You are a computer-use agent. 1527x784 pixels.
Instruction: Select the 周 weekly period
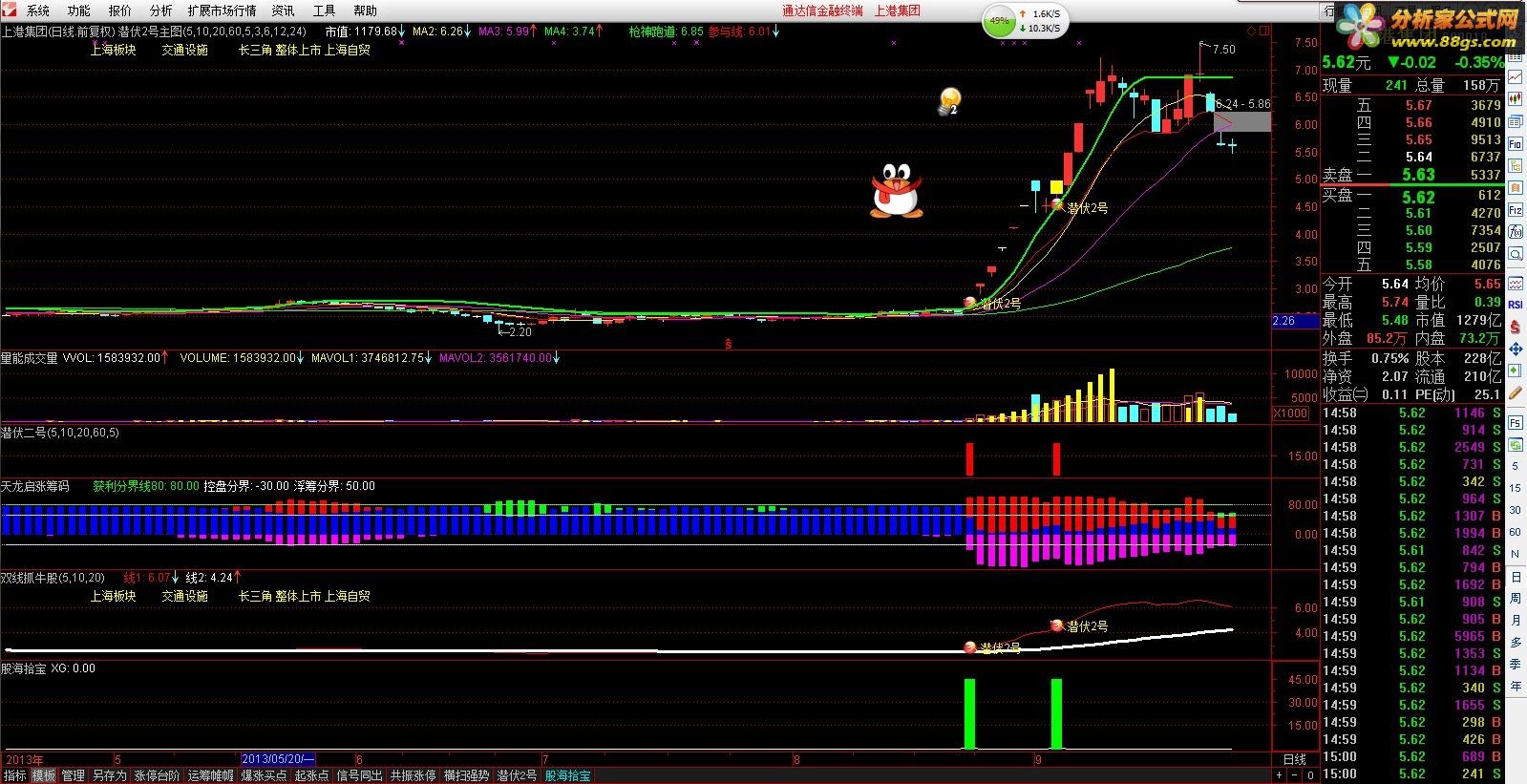1516,598
